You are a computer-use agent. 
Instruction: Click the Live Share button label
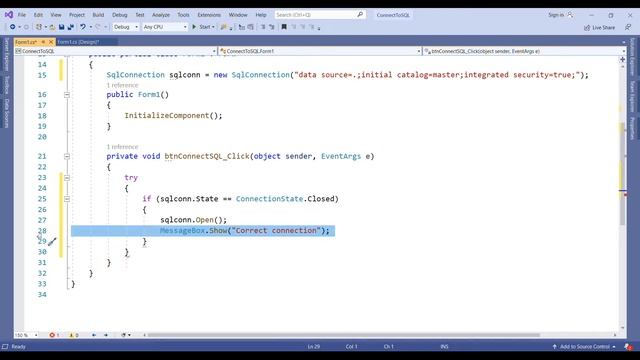[x=603, y=27]
